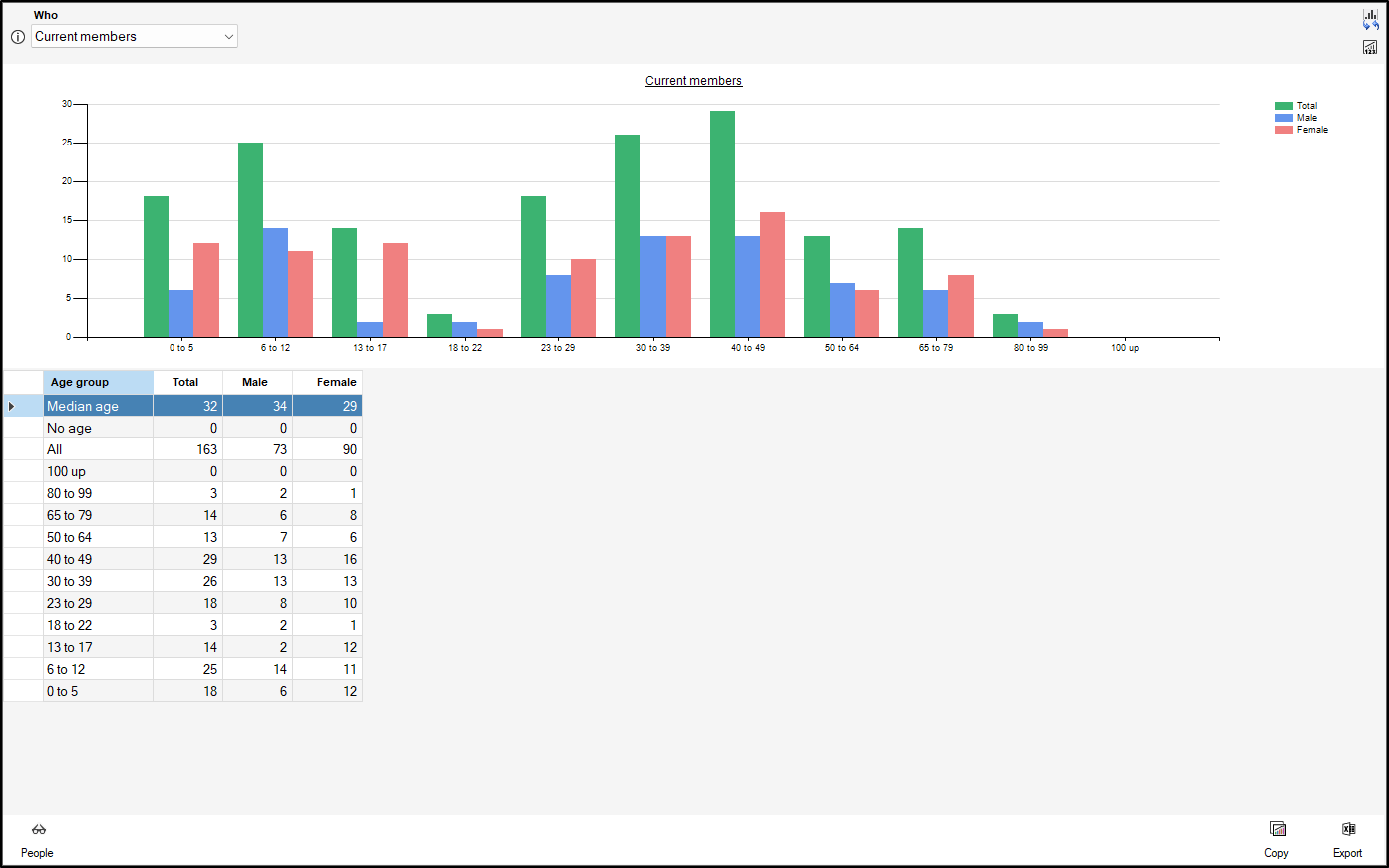Click the blue swap arrows icon under the chart icon
This screenshot has height=868, width=1389.
coord(1370,26)
